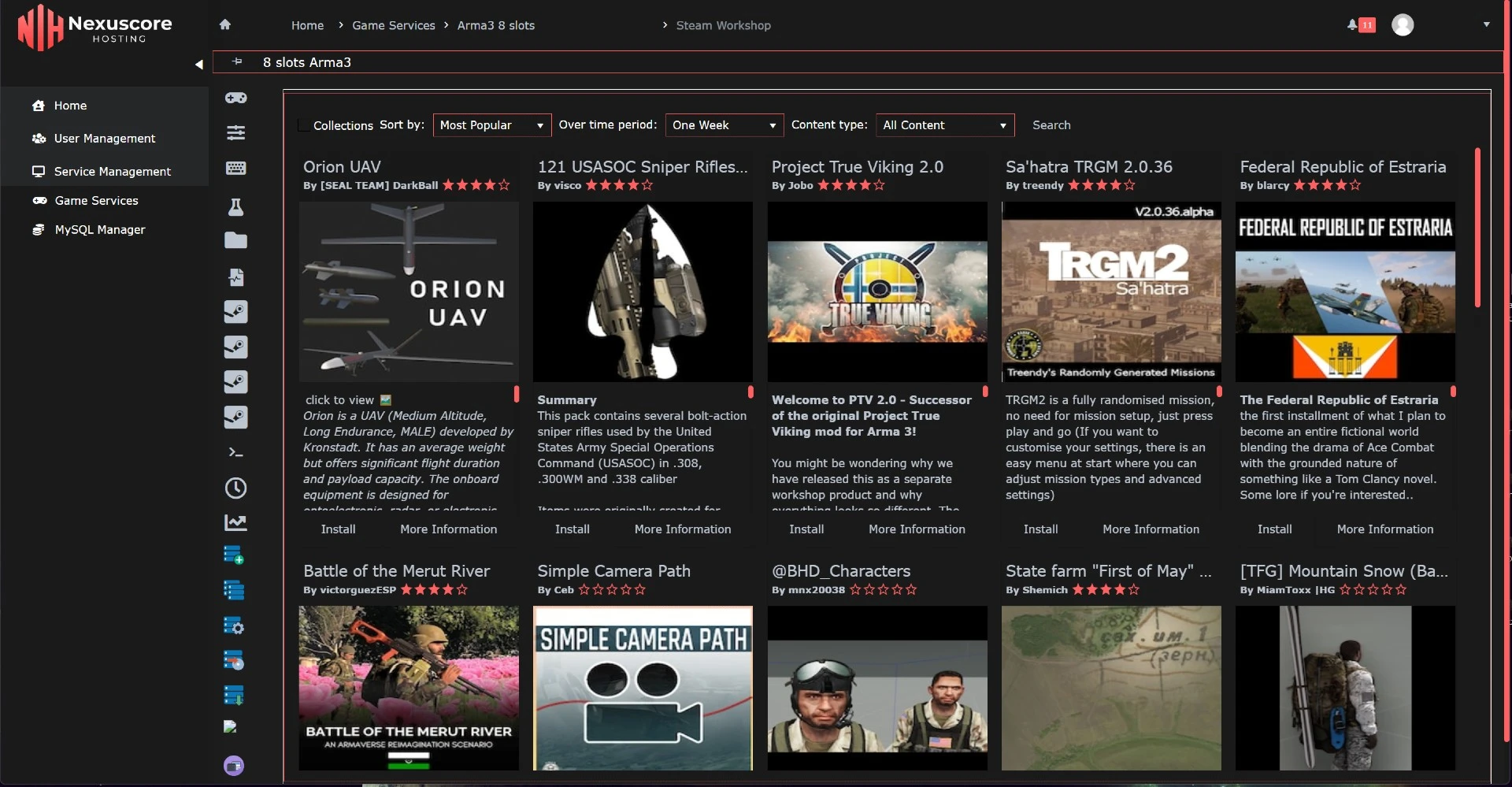Install the Orion UAV mod
This screenshot has width=1512, height=787.
pos(338,529)
